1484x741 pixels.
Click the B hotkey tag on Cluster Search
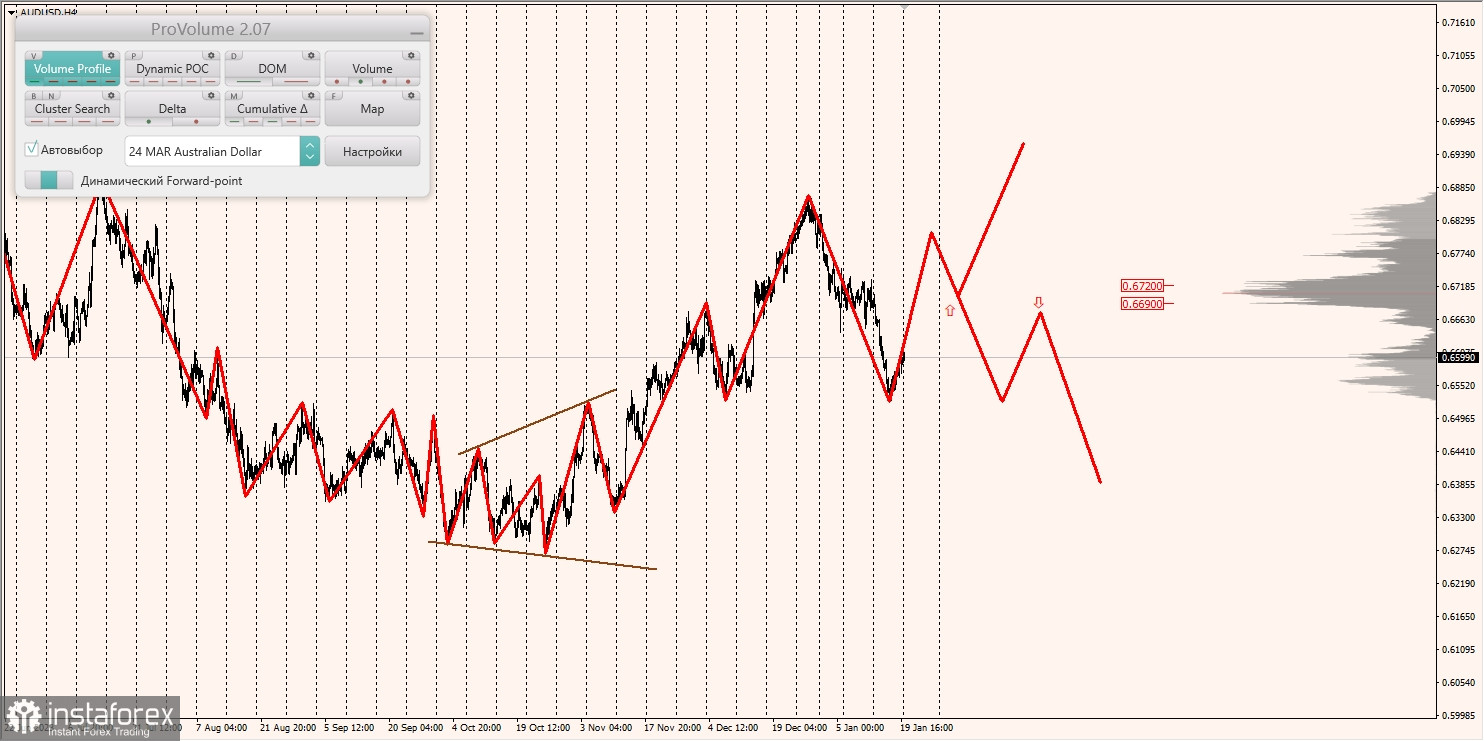(34, 96)
